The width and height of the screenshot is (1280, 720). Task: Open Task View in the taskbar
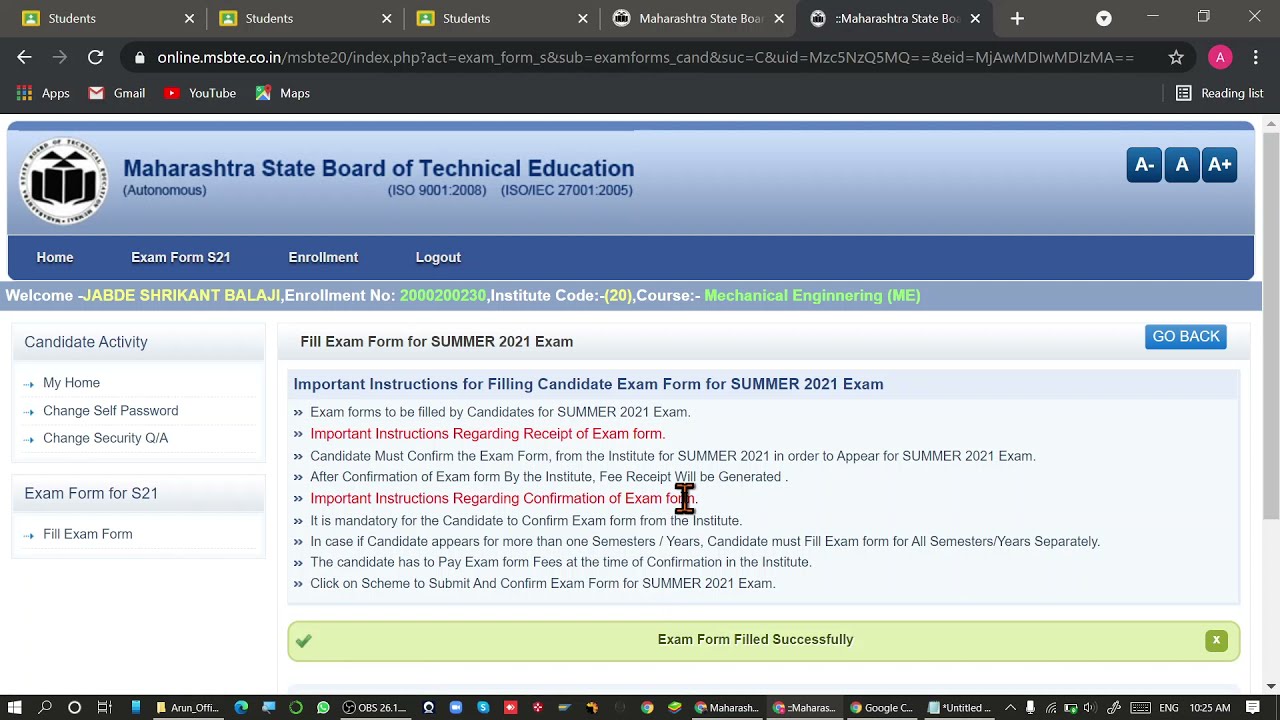pos(104,707)
